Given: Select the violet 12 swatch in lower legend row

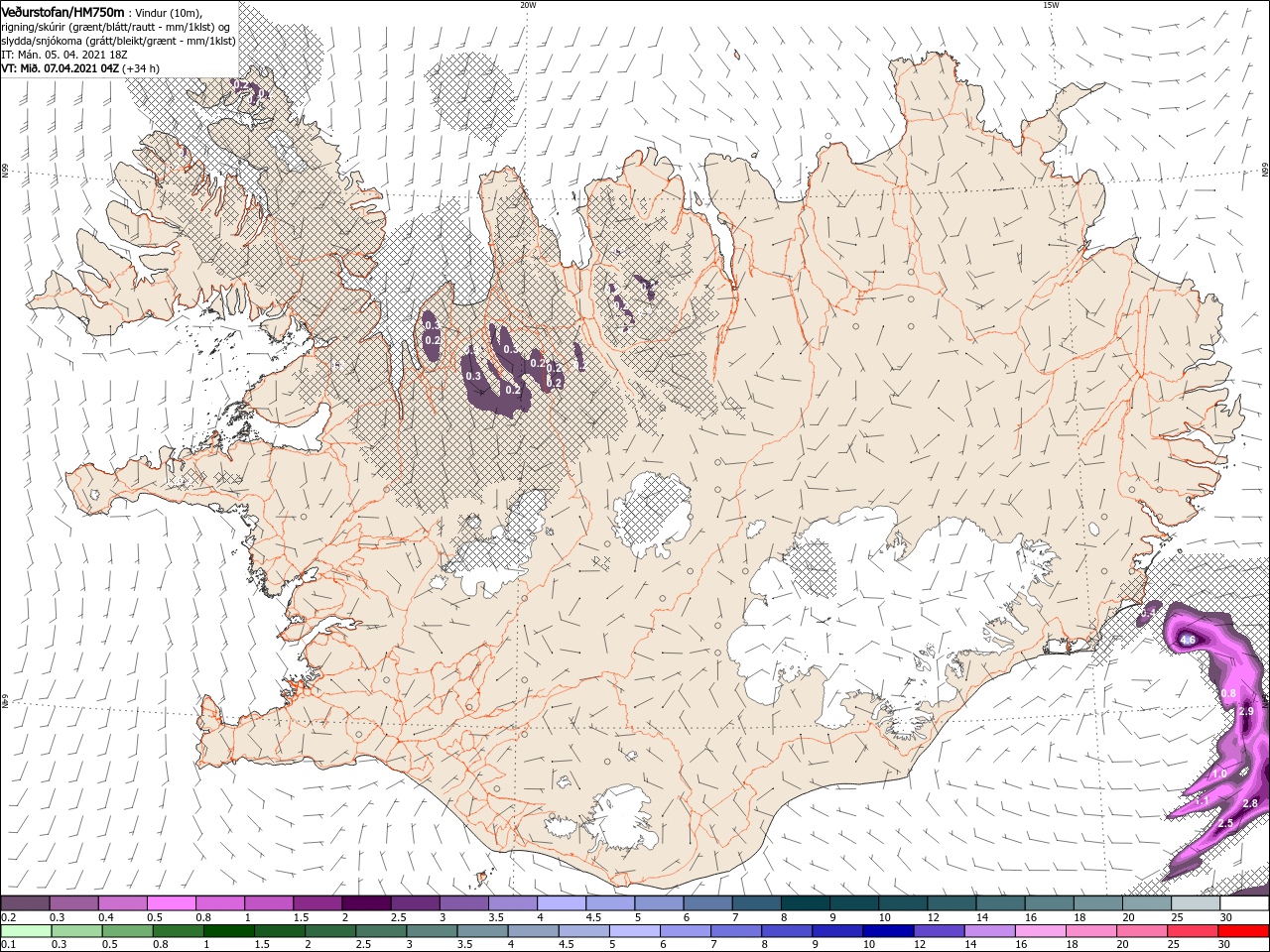Looking at the screenshot, I should click(x=937, y=931).
